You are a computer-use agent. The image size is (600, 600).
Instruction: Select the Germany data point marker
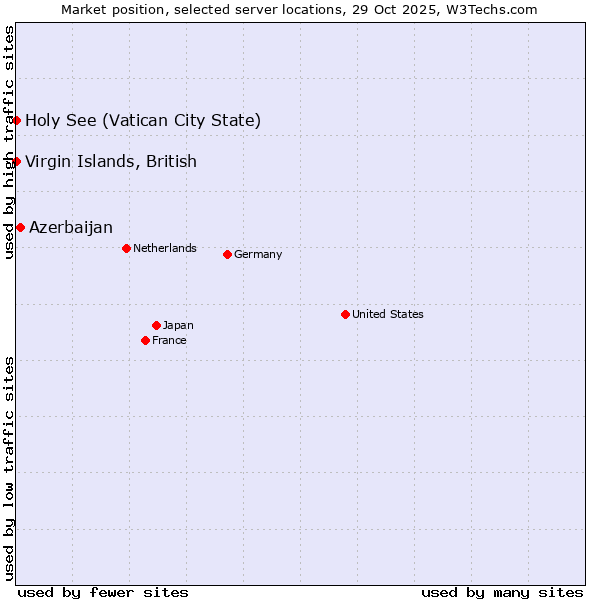(x=227, y=254)
